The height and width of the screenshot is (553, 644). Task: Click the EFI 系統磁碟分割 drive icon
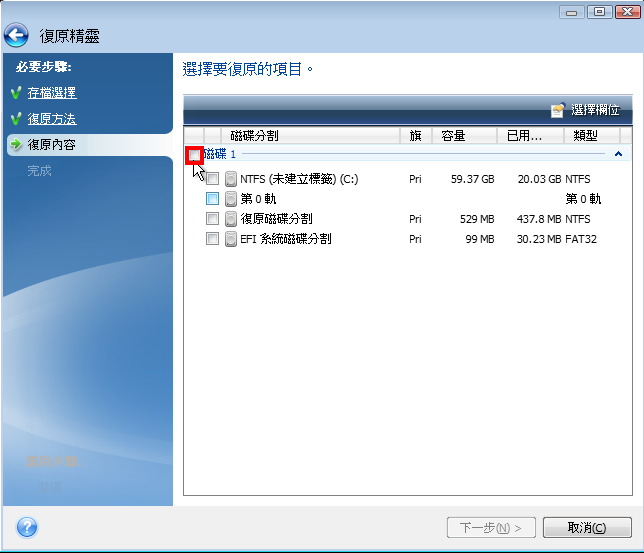(231, 239)
